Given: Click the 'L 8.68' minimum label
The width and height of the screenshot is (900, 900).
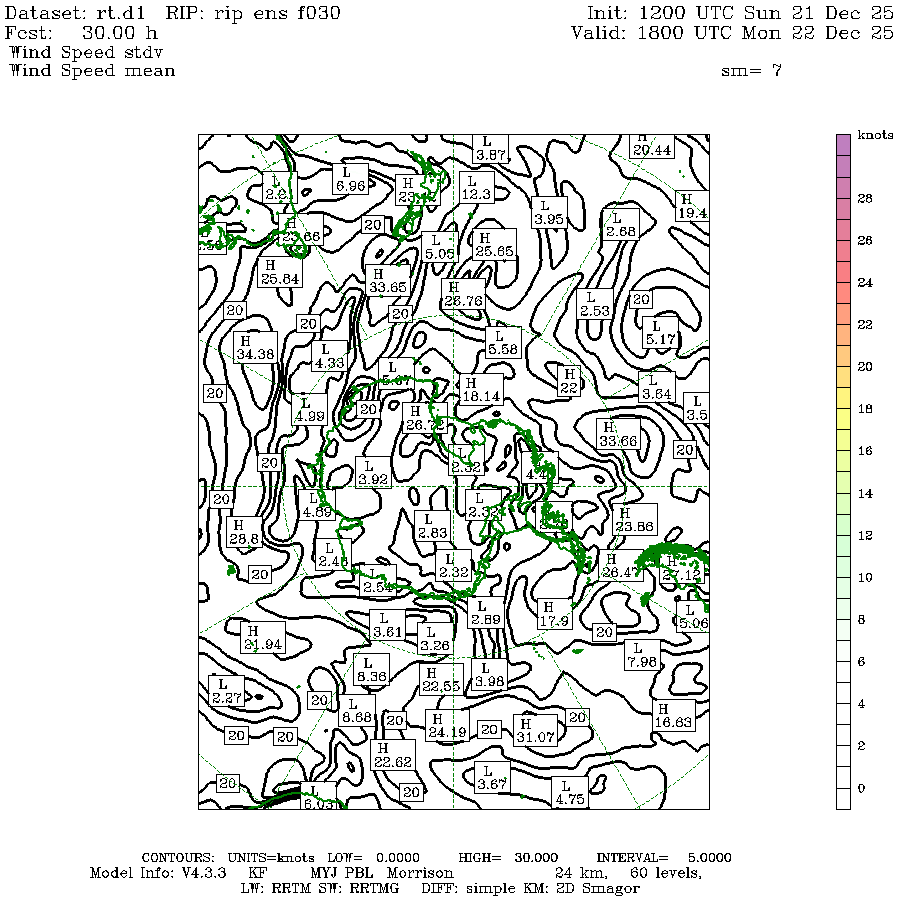Looking at the screenshot, I should coord(357,710).
